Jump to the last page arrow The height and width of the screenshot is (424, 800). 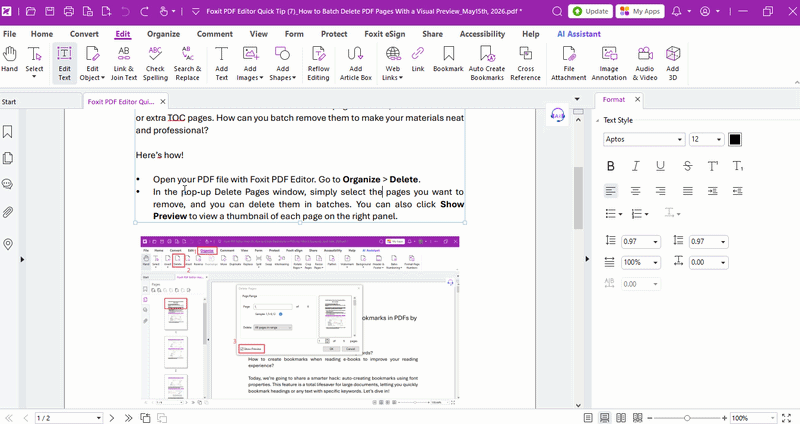(128, 418)
